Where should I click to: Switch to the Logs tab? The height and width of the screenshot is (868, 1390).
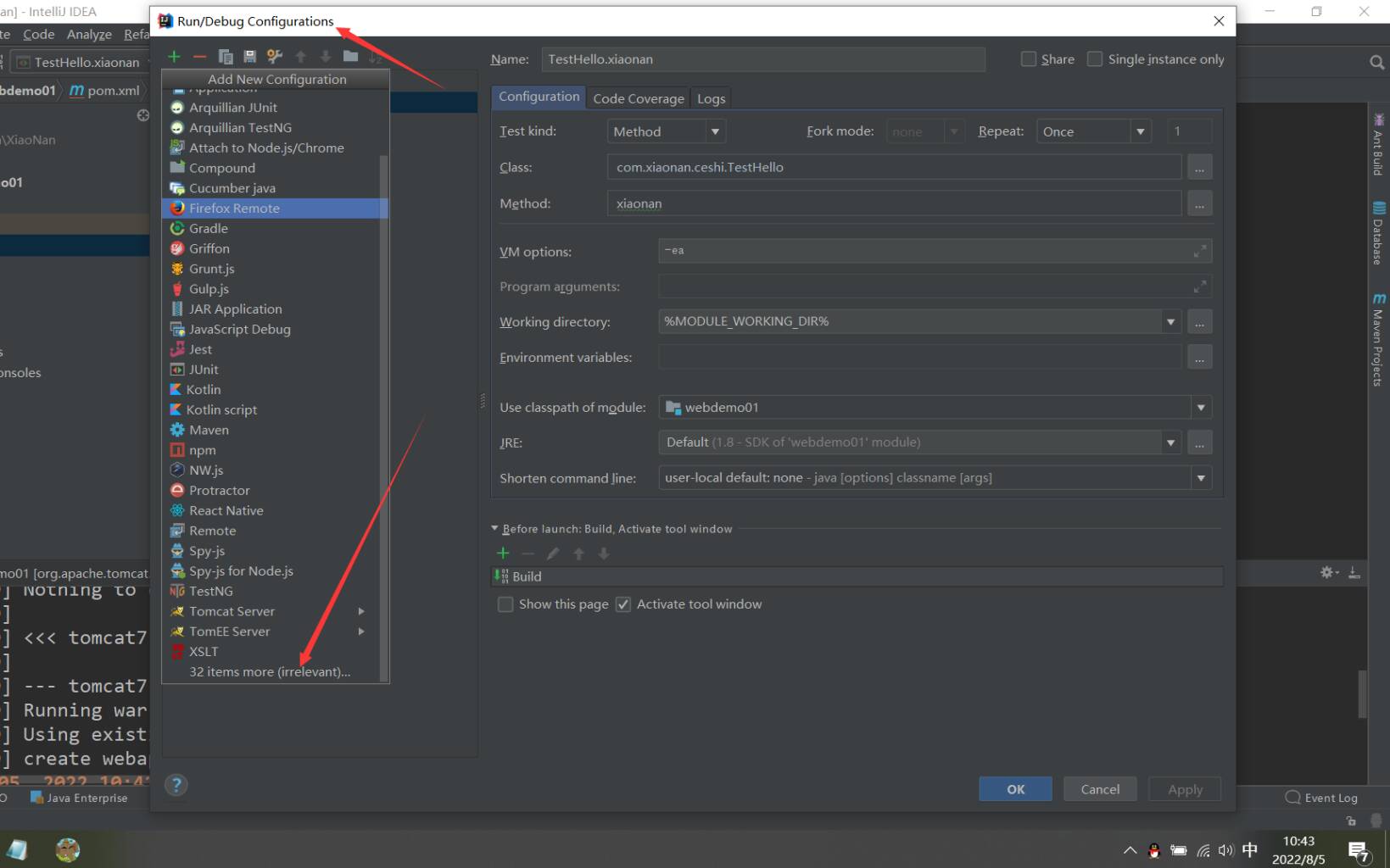[711, 98]
